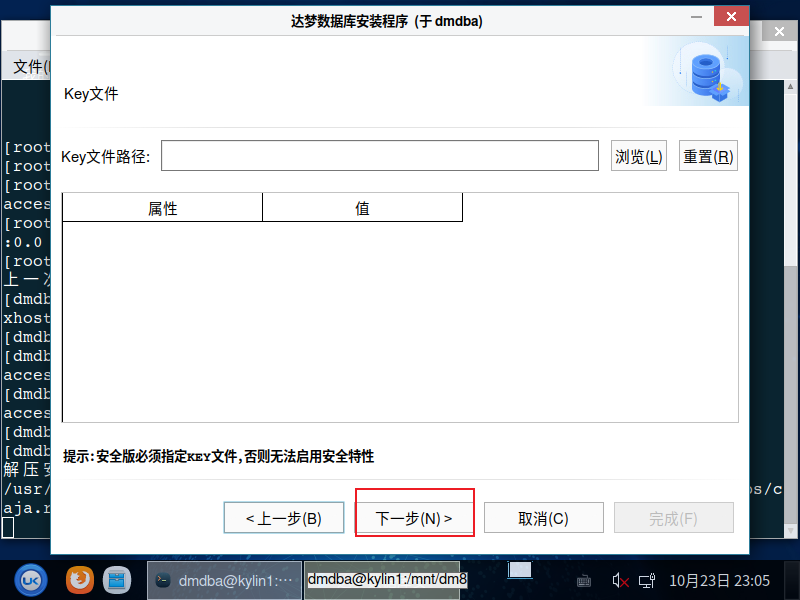Open the keyboard tray icon

(x=584, y=581)
